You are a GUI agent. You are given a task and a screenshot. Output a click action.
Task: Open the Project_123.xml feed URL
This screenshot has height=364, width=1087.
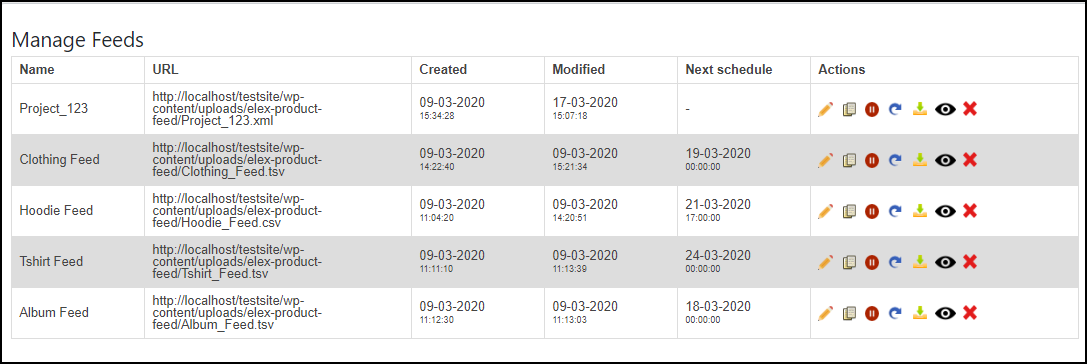pyautogui.click(x=237, y=109)
